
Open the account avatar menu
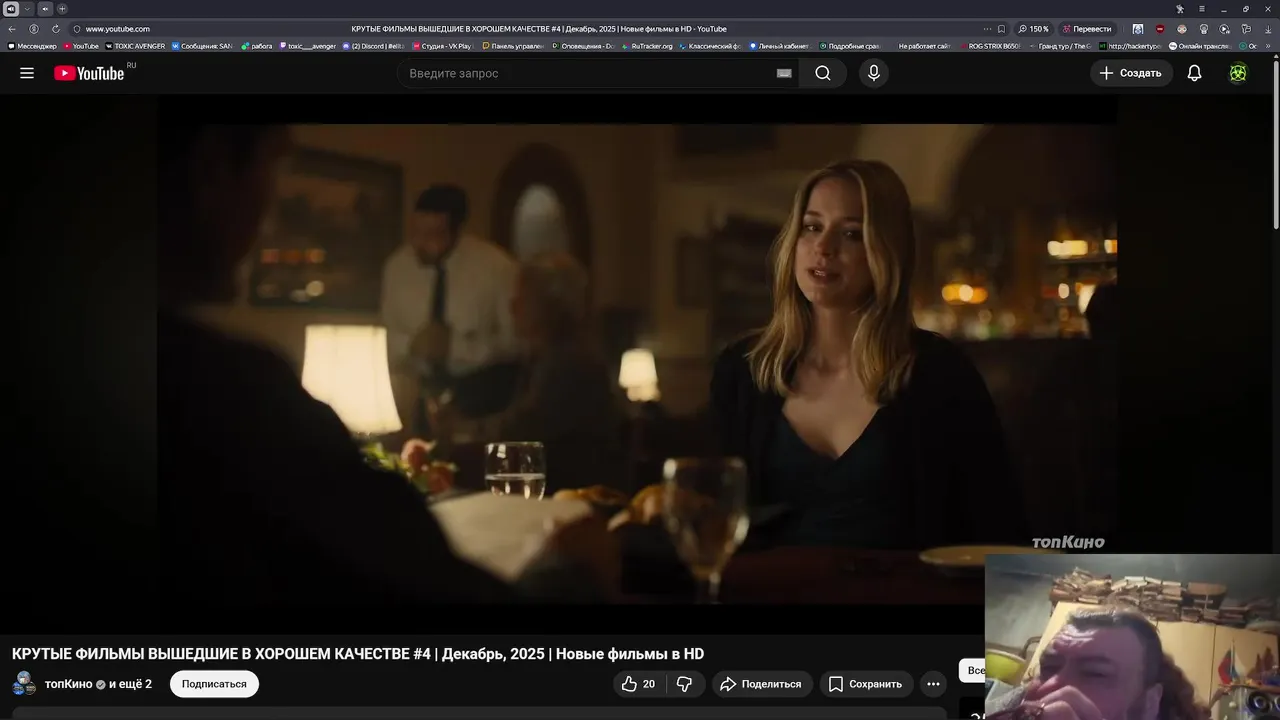click(x=1238, y=73)
